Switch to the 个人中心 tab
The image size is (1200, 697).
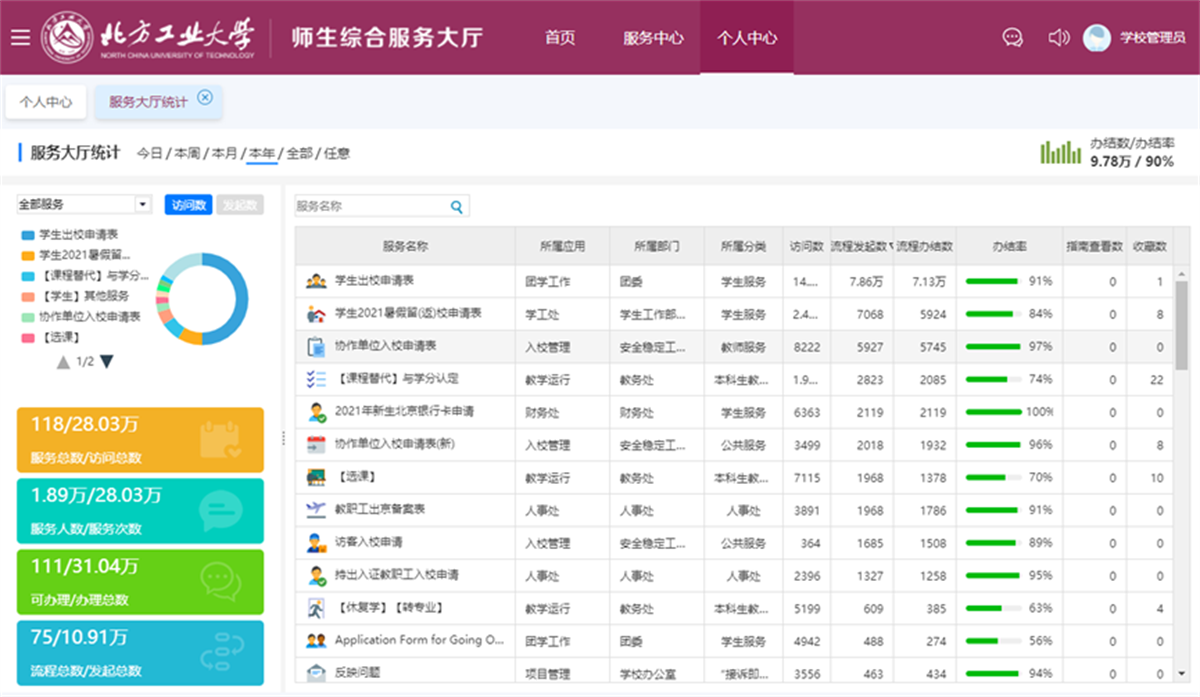tap(46, 102)
